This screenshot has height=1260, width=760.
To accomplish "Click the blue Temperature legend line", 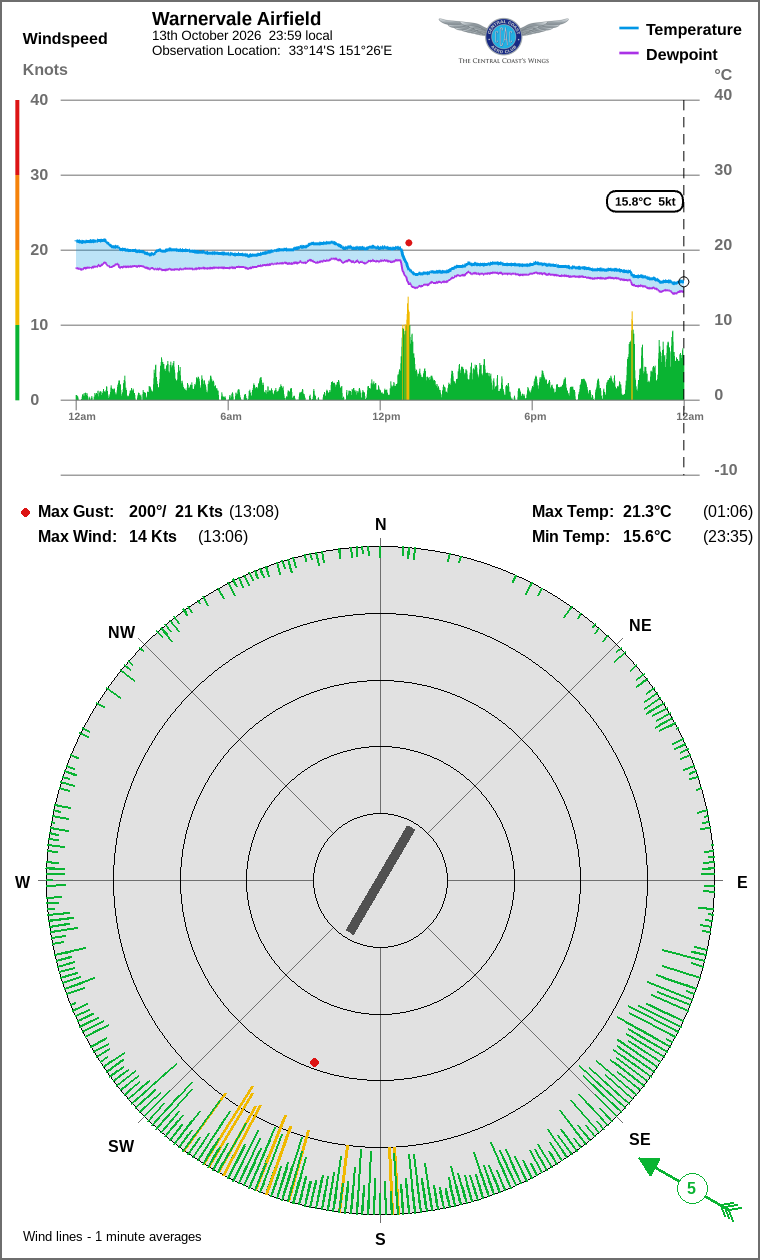I will pos(629,30).
